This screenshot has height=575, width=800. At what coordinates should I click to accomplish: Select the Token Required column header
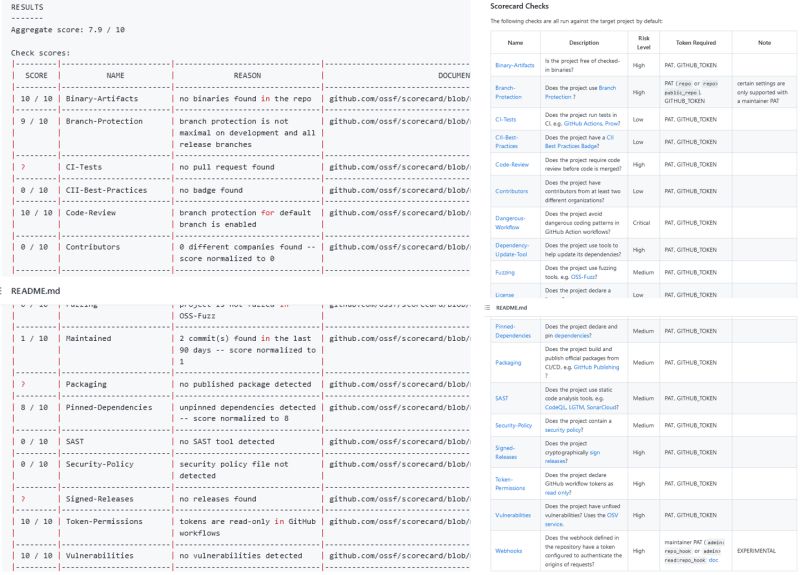pos(696,43)
